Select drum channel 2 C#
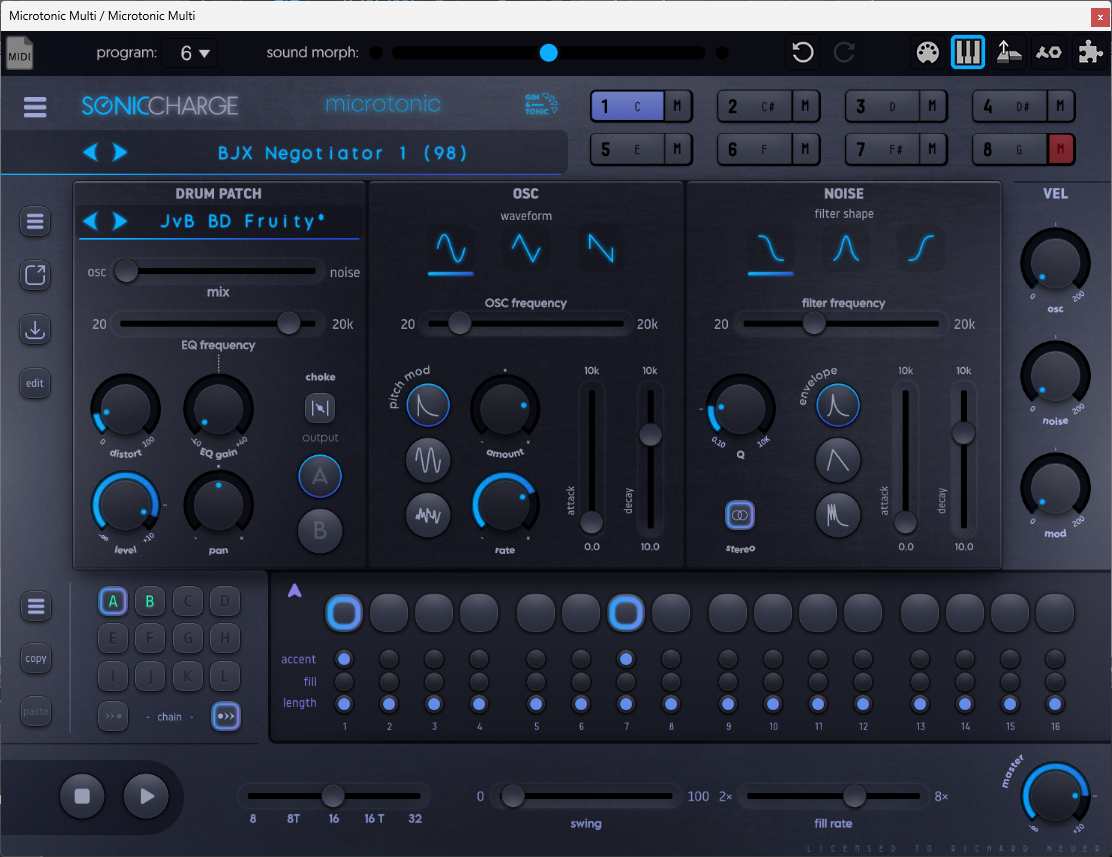Viewport: 1112px width, 857px height. [x=755, y=106]
